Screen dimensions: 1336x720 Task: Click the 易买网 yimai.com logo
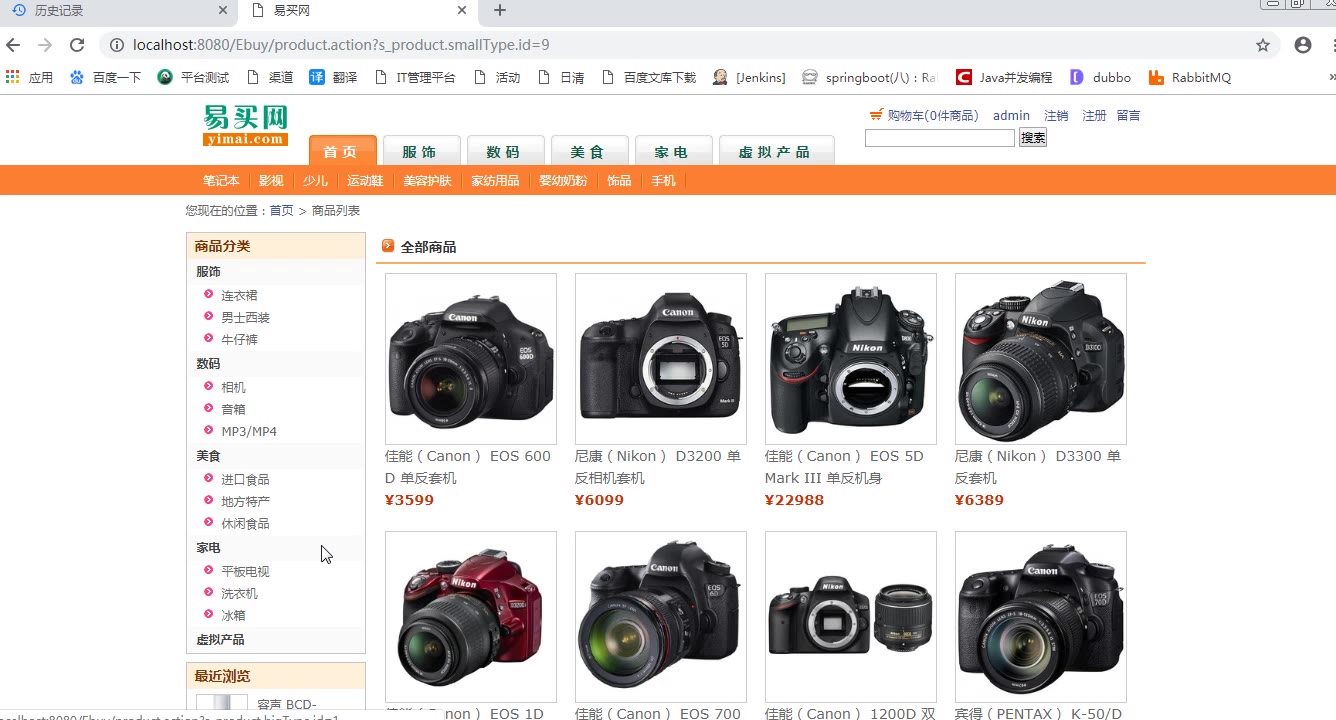coord(245,125)
